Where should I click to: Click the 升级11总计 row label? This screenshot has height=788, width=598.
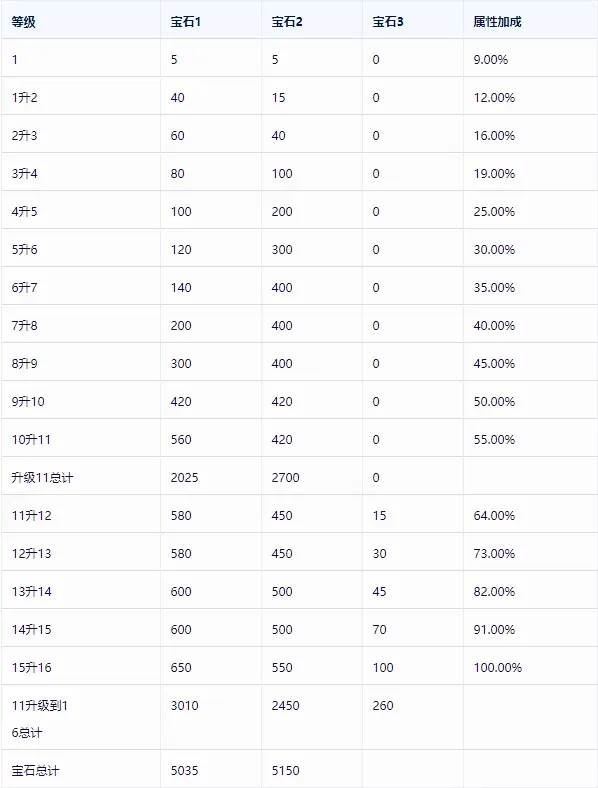point(42,477)
